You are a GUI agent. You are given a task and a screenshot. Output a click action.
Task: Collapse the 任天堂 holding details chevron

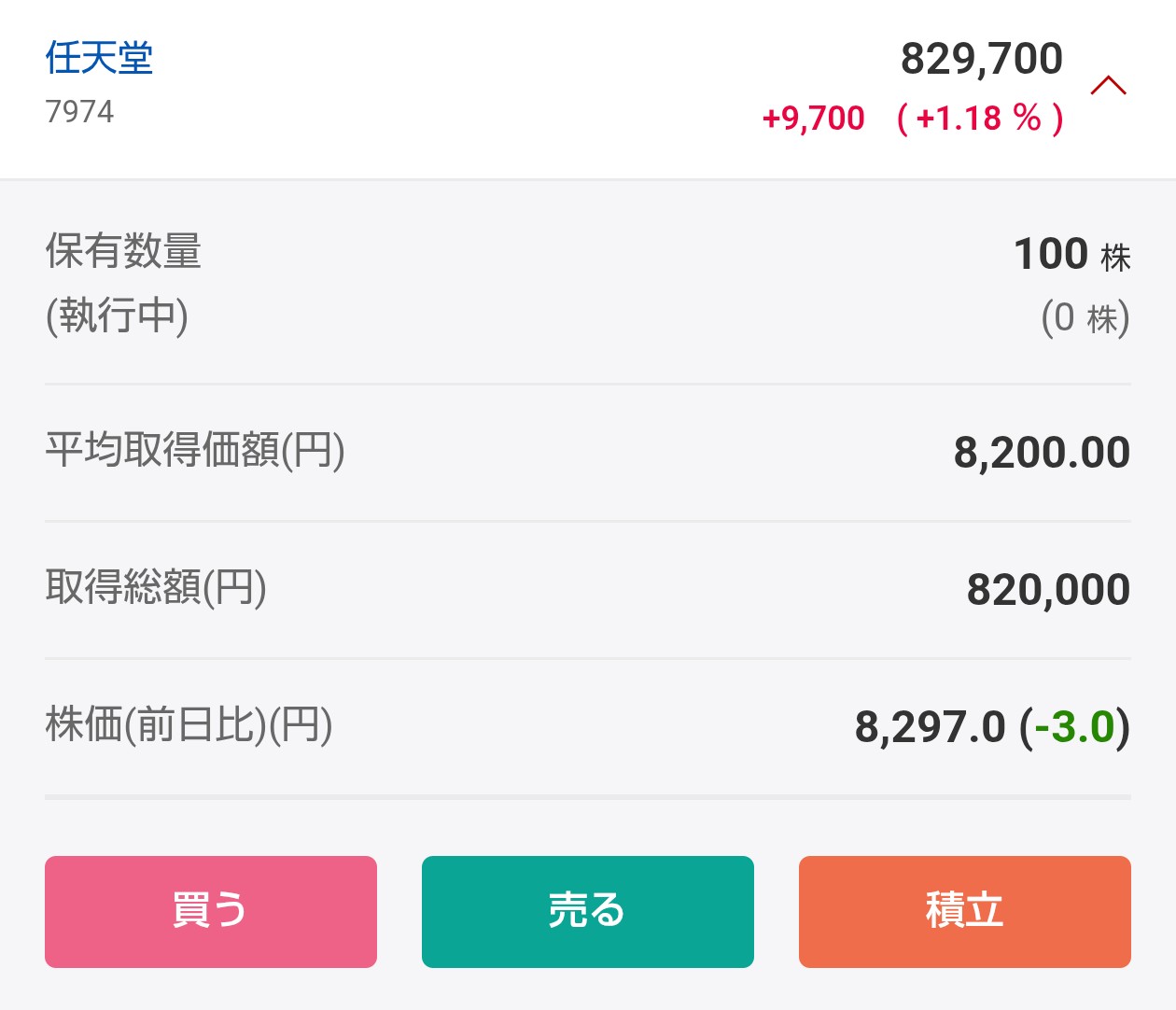point(1108,87)
